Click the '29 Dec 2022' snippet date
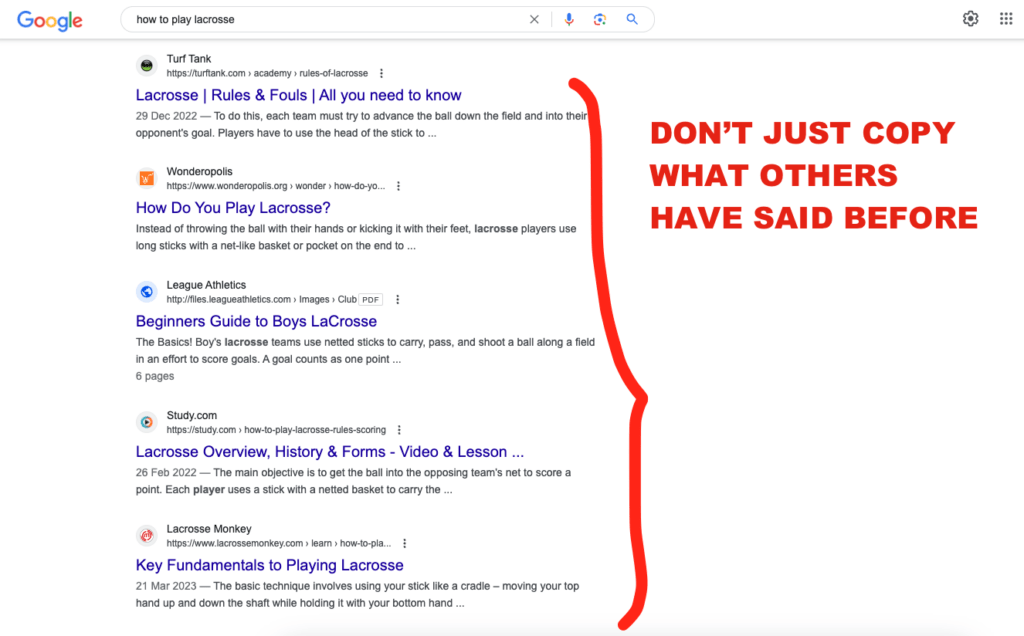 166,116
